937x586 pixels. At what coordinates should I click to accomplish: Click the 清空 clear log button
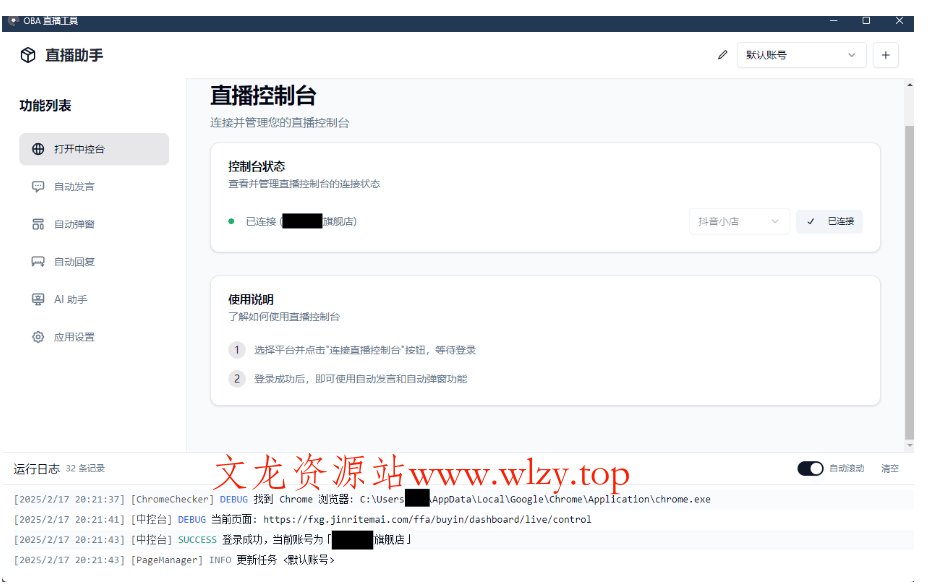(888, 467)
